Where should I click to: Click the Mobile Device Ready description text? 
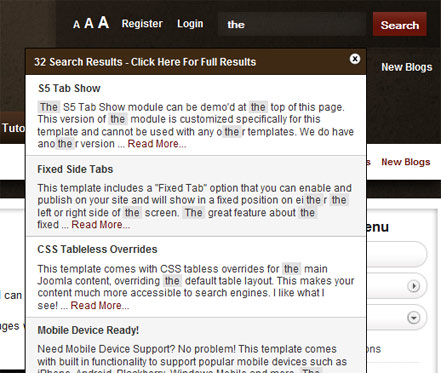192,358
